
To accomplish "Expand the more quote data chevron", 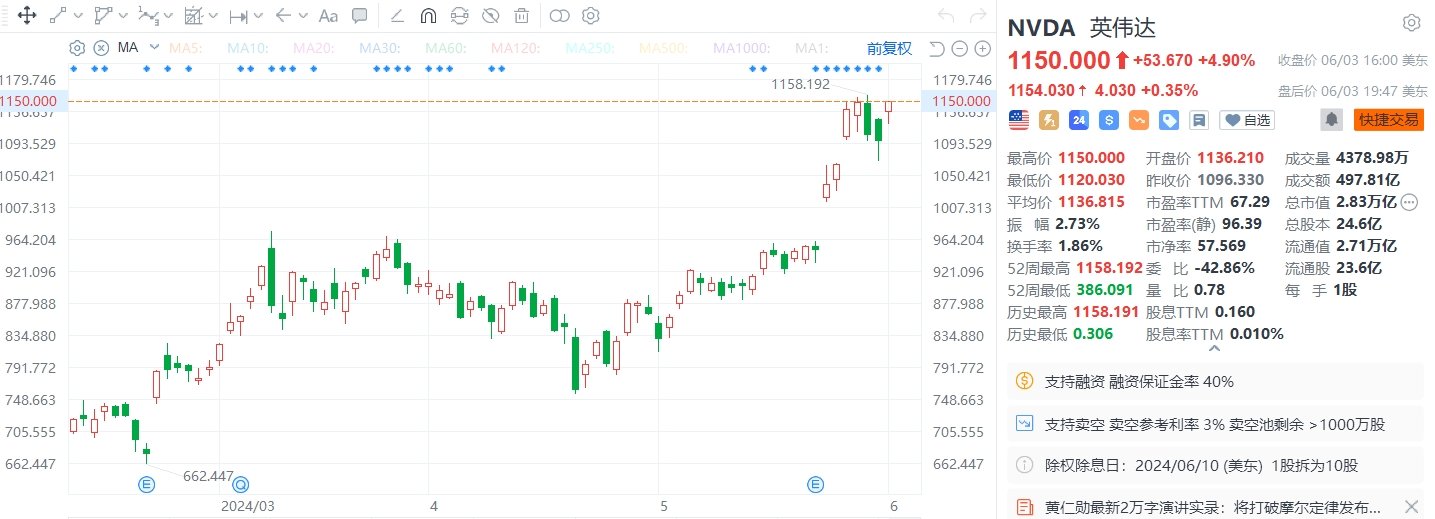I will click(1215, 349).
